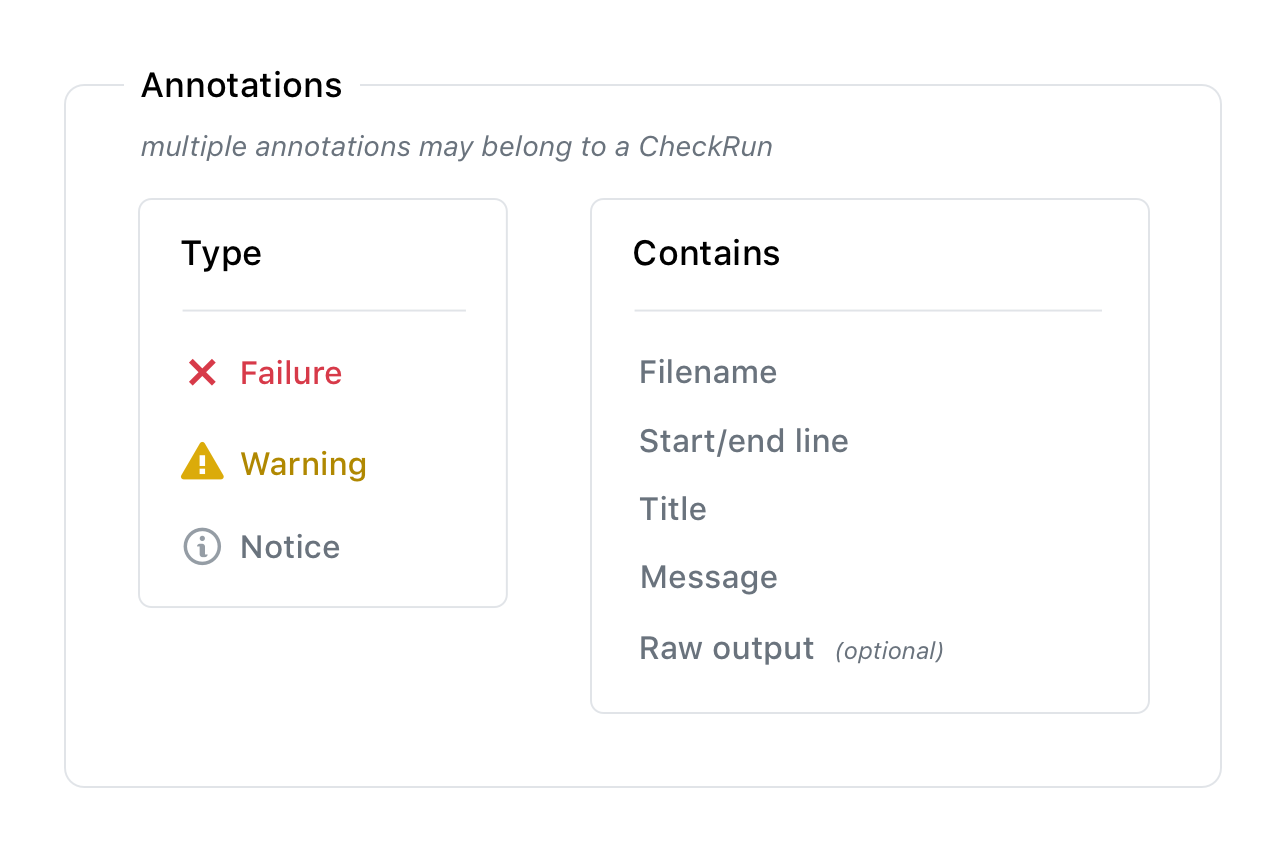Click the Annotations section heading
Viewport: 1284px width, 858px height.
241,86
